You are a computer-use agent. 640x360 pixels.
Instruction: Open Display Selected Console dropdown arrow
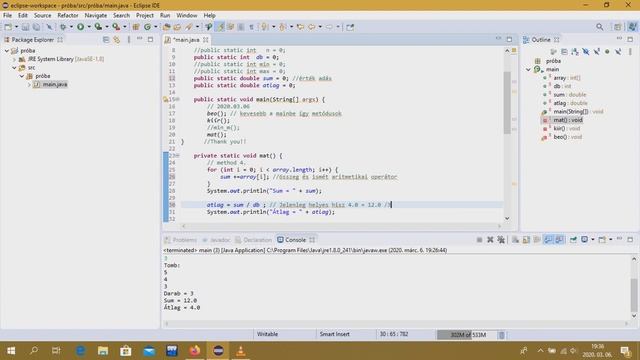(593, 240)
